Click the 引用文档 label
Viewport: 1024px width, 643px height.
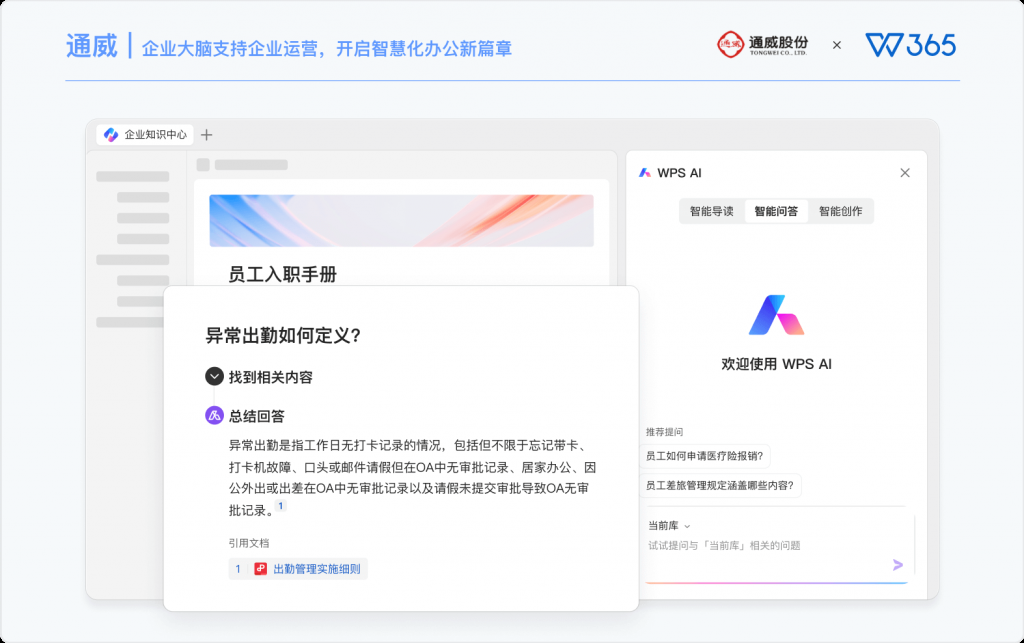[x=249, y=543]
